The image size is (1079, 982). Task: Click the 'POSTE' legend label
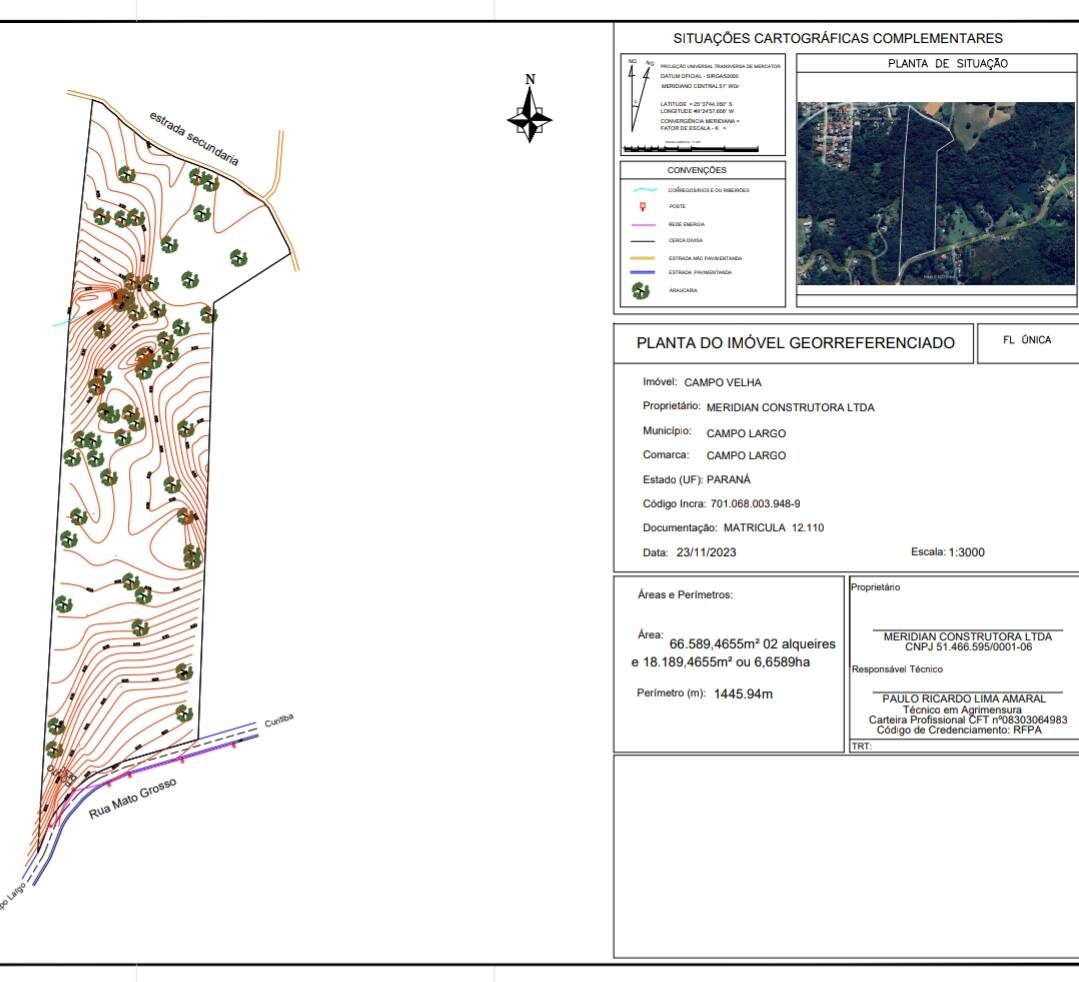677,206
